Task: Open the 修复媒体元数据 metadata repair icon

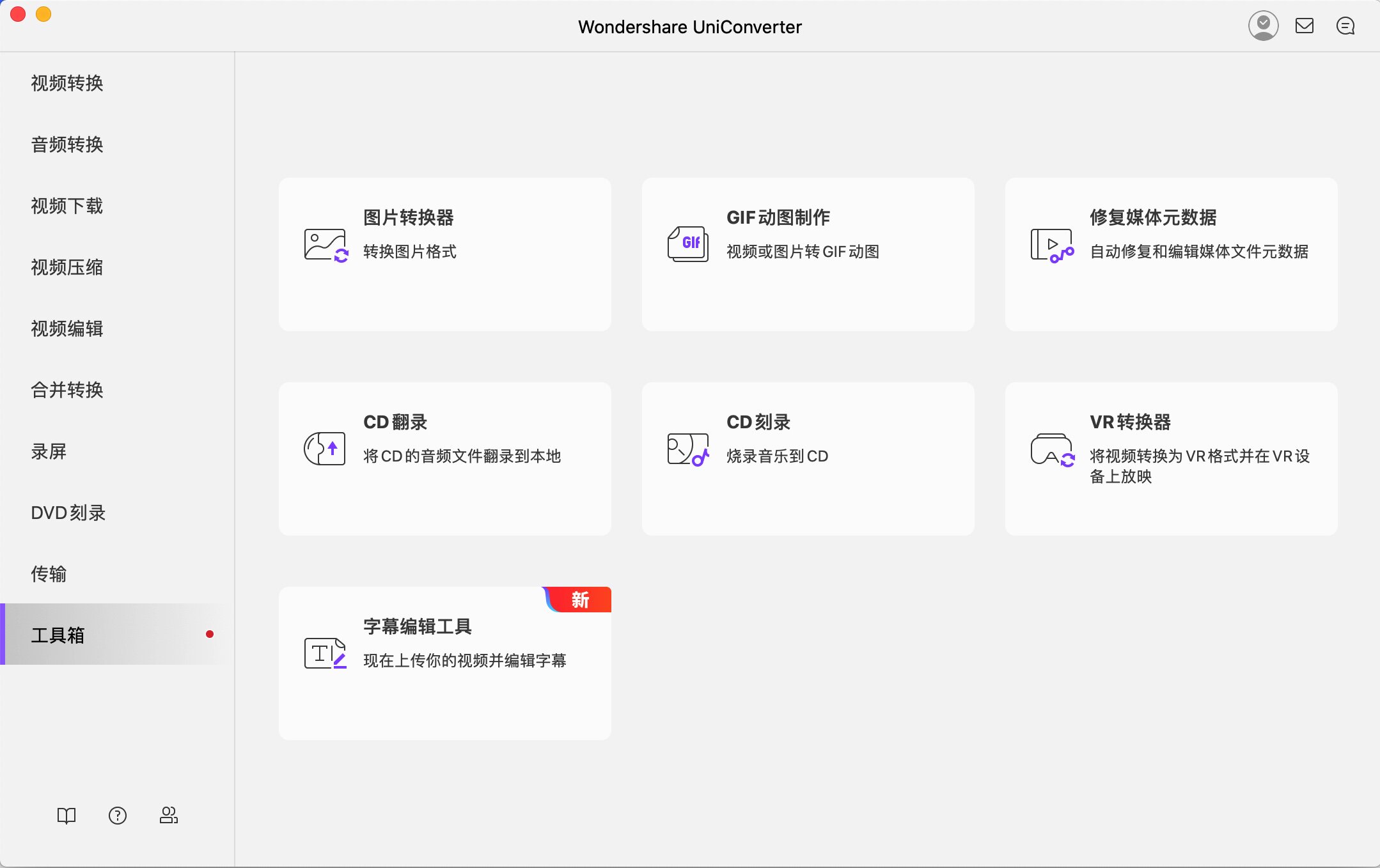Action: tap(1052, 245)
